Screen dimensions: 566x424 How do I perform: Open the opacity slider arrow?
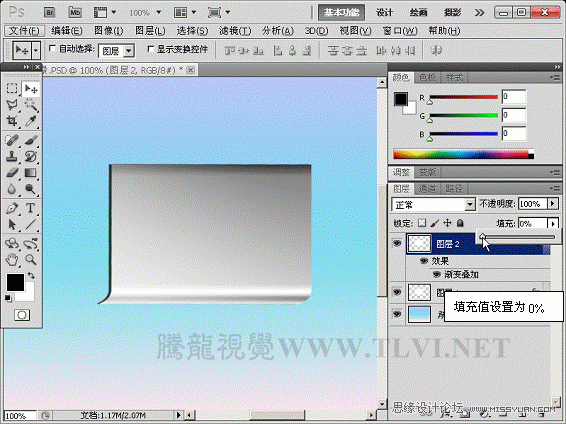tap(553, 204)
